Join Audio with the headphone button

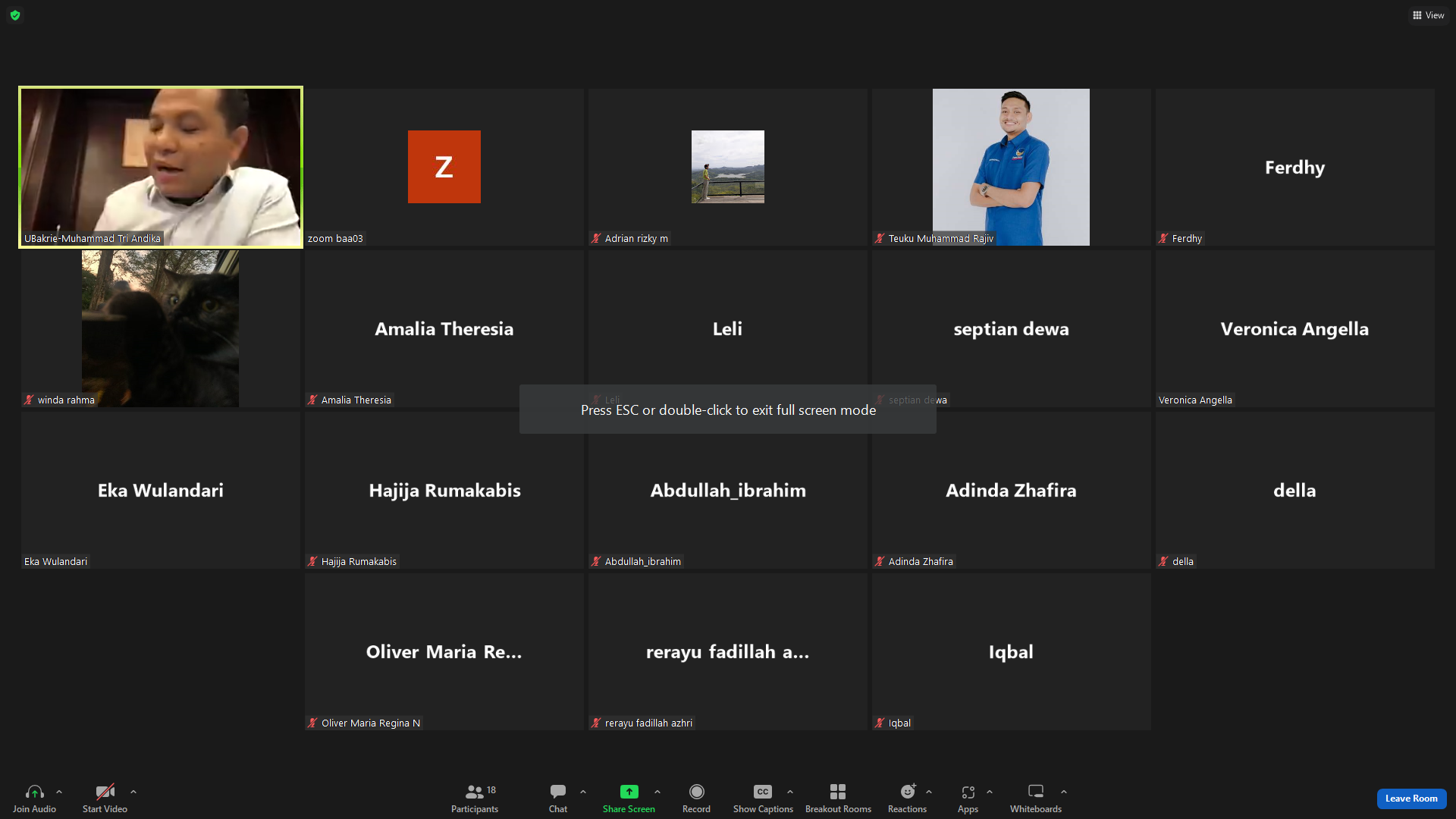click(x=34, y=792)
